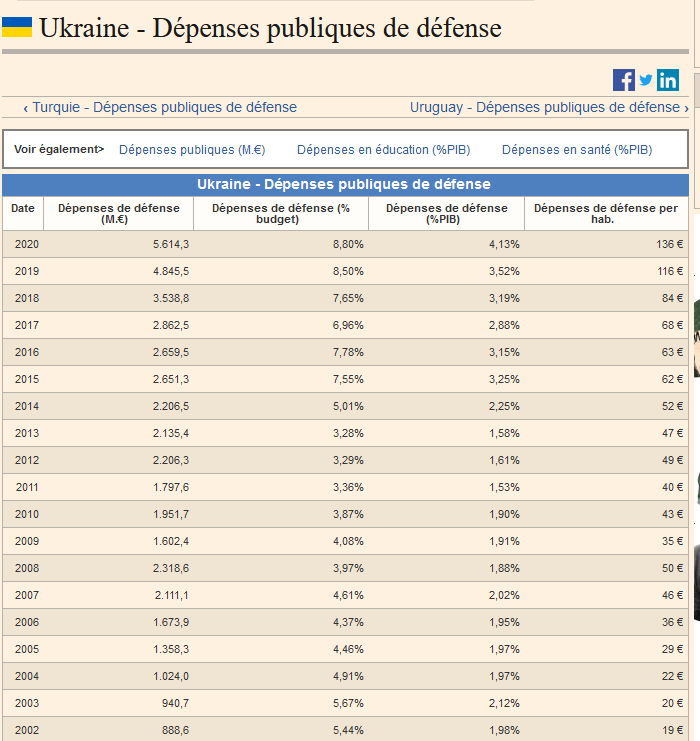Select value 1.602,4 cell
The width and height of the screenshot is (700, 741).
coord(119,541)
